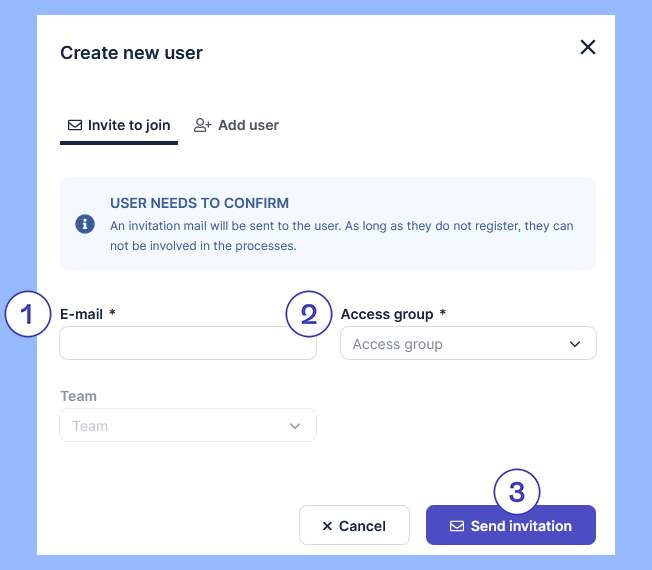Click the envelope icon on Send invitation
Image resolution: width=652 pixels, height=570 pixels.
[x=457, y=526]
